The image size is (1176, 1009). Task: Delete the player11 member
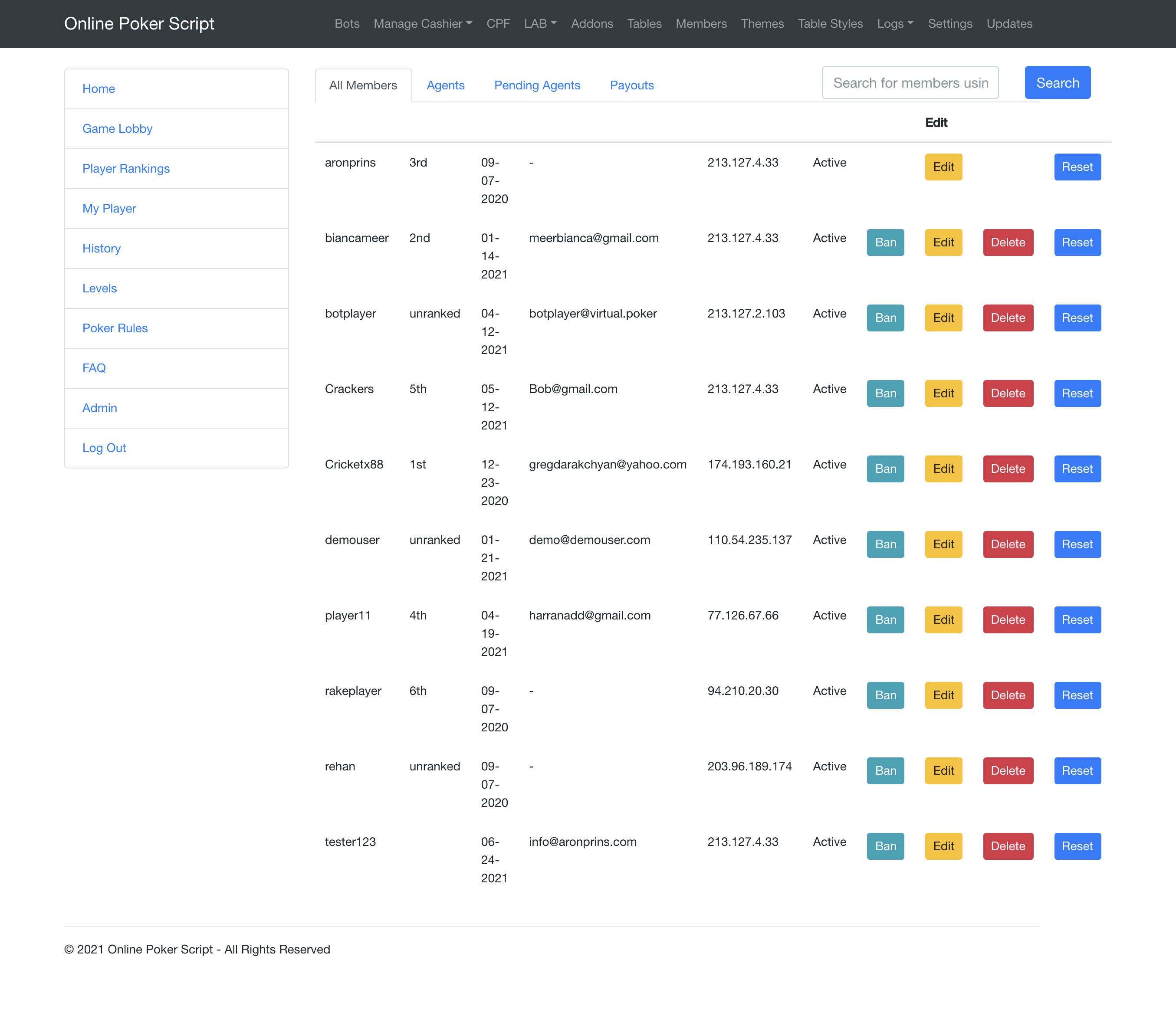click(1008, 620)
